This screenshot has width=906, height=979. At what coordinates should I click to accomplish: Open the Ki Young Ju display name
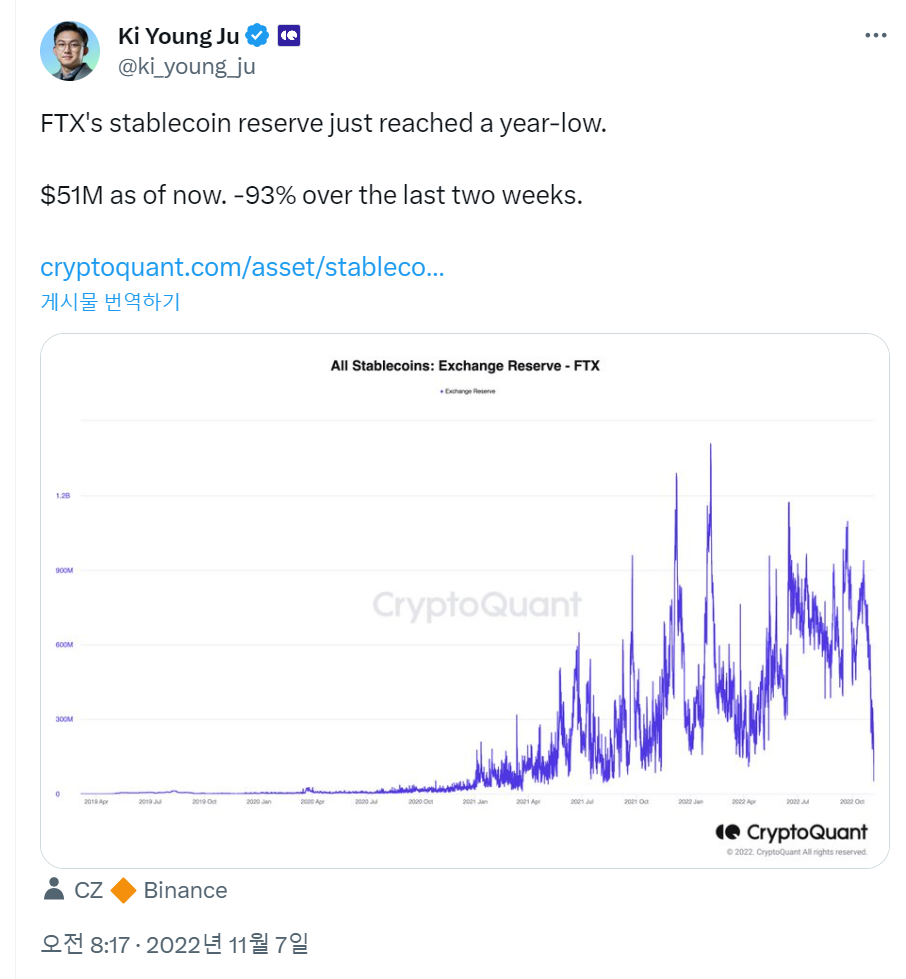(x=178, y=37)
